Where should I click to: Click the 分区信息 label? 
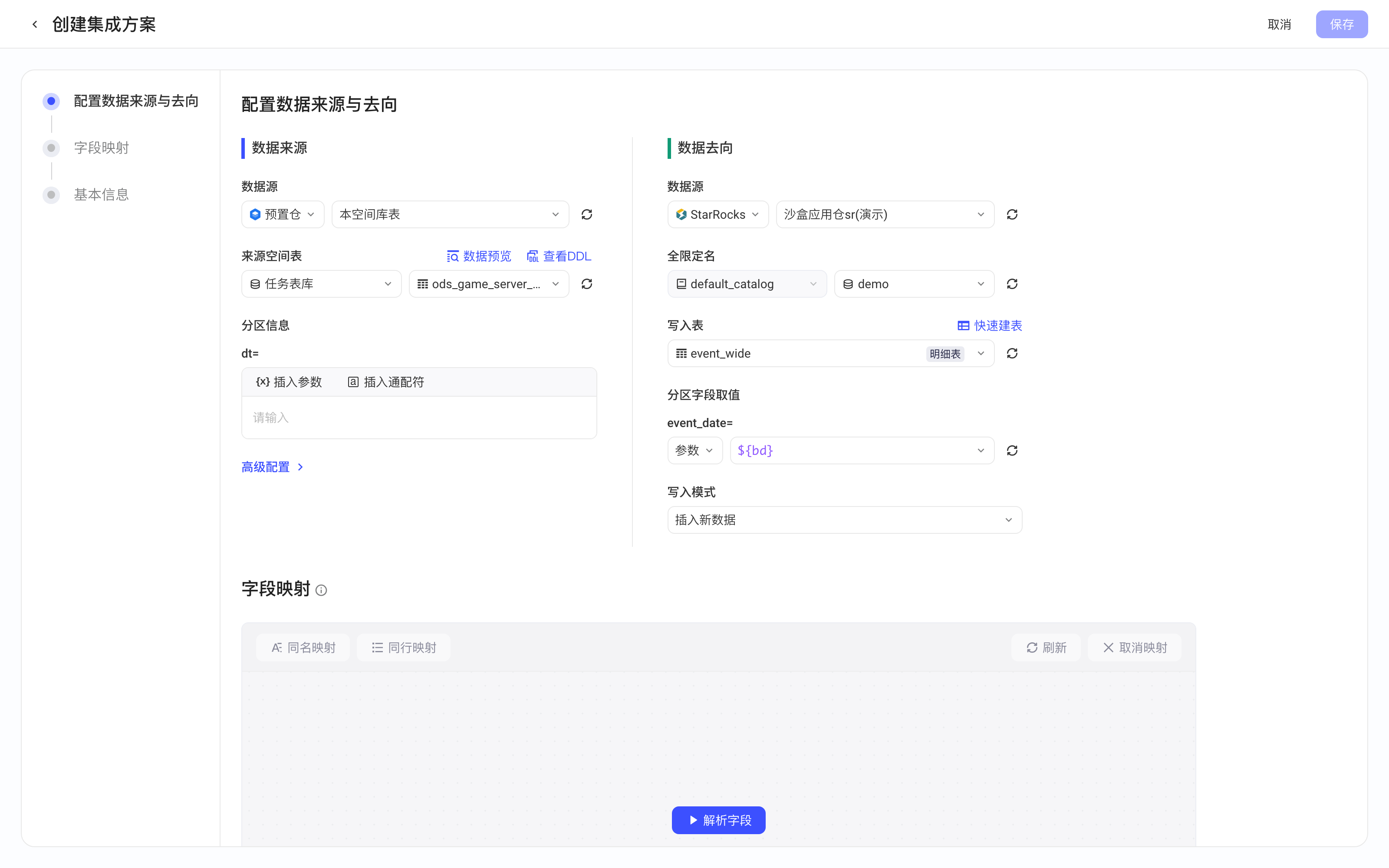265,325
